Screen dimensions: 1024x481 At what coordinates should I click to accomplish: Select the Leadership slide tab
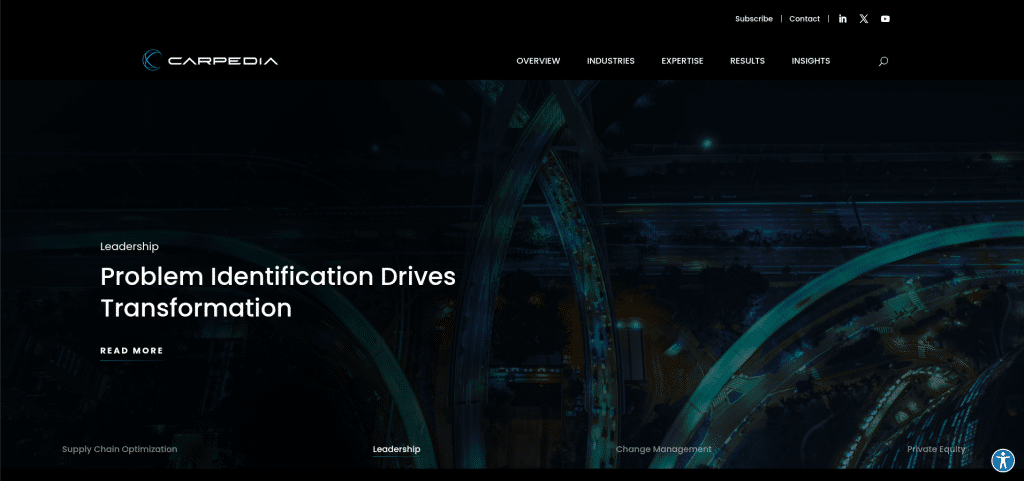pos(396,449)
